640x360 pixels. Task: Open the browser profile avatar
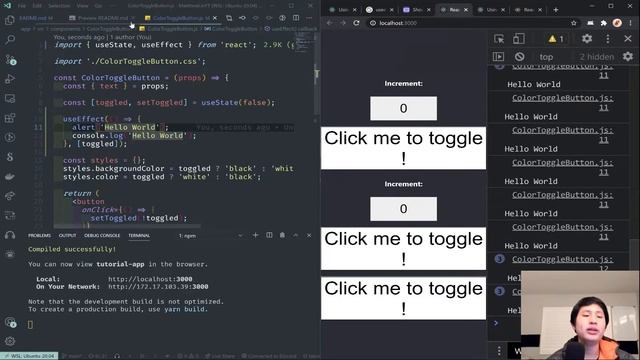[x=617, y=23]
